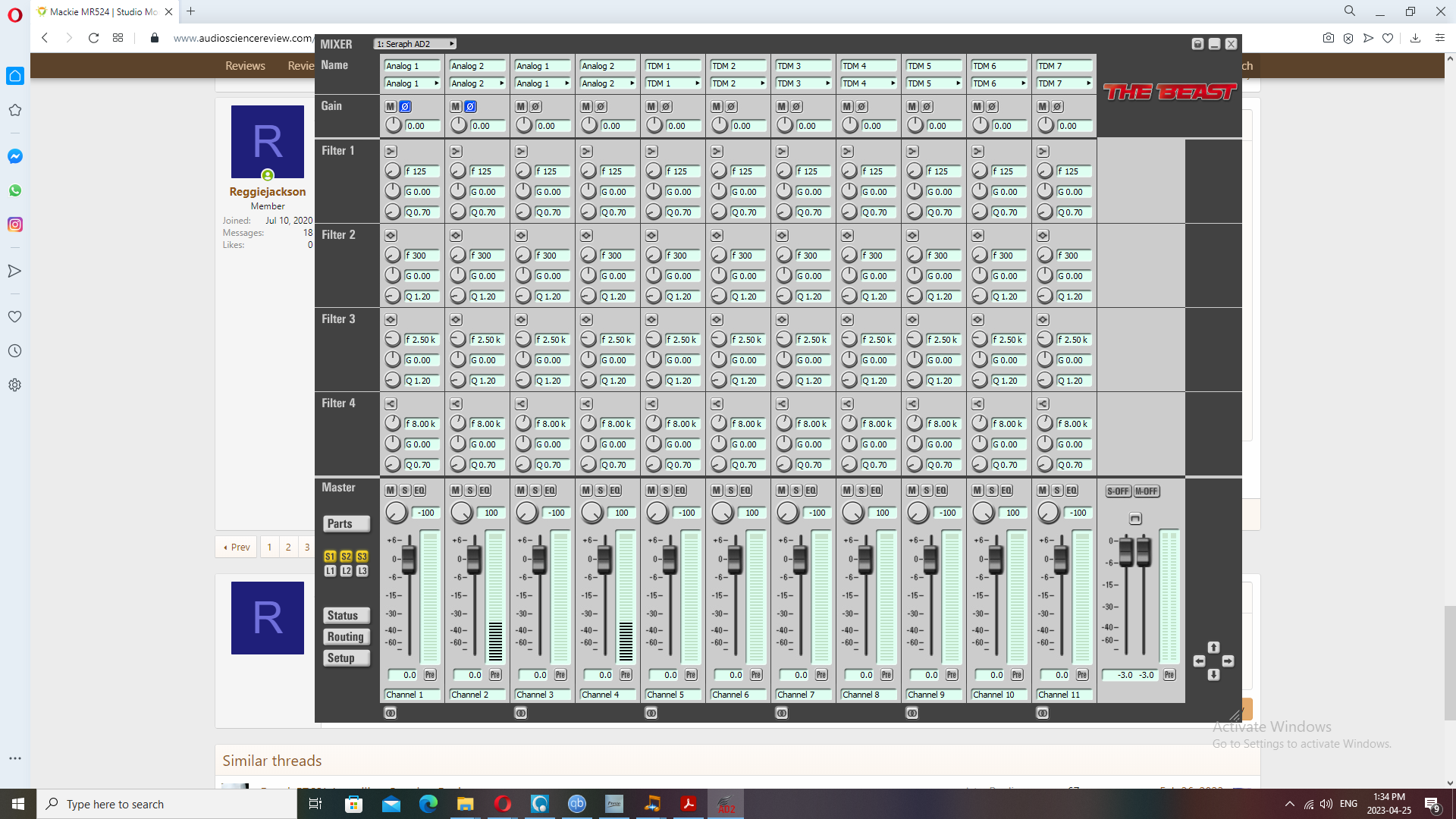Select scene S2 button

(346, 557)
